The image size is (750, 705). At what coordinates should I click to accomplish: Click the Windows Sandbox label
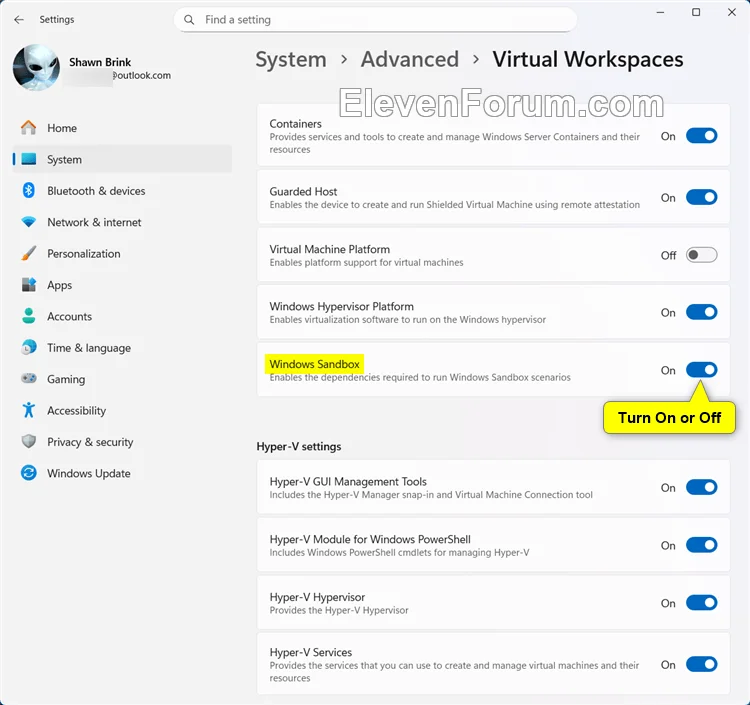coord(314,364)
